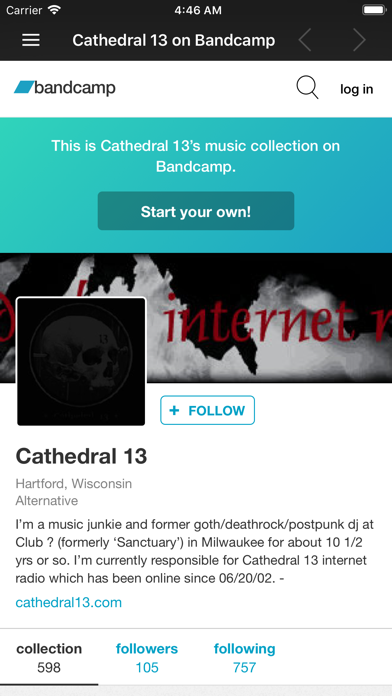Screen dimensions: 392x696
Task: Click the plus icon on Follow button
Action: tap(174, 410)
